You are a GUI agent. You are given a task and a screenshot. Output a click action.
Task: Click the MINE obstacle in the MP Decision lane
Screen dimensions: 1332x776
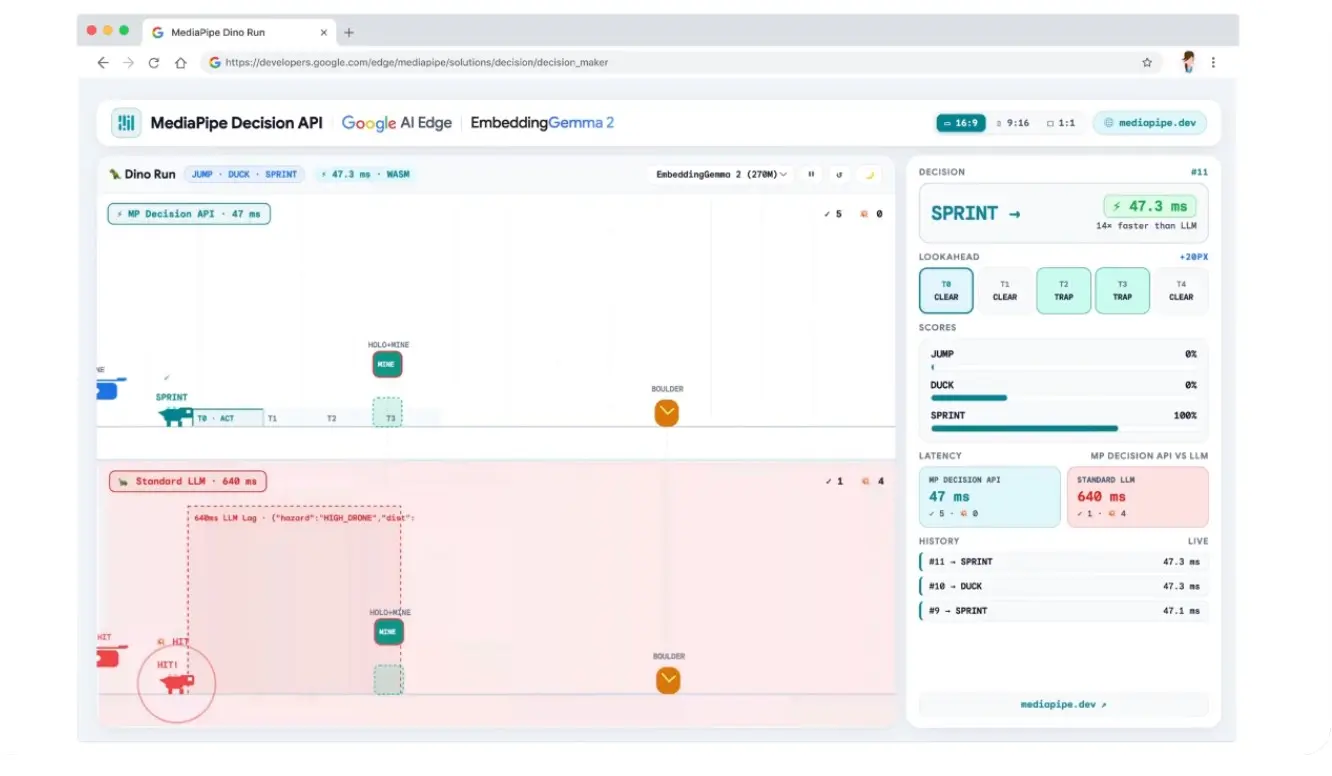[387, 364]
